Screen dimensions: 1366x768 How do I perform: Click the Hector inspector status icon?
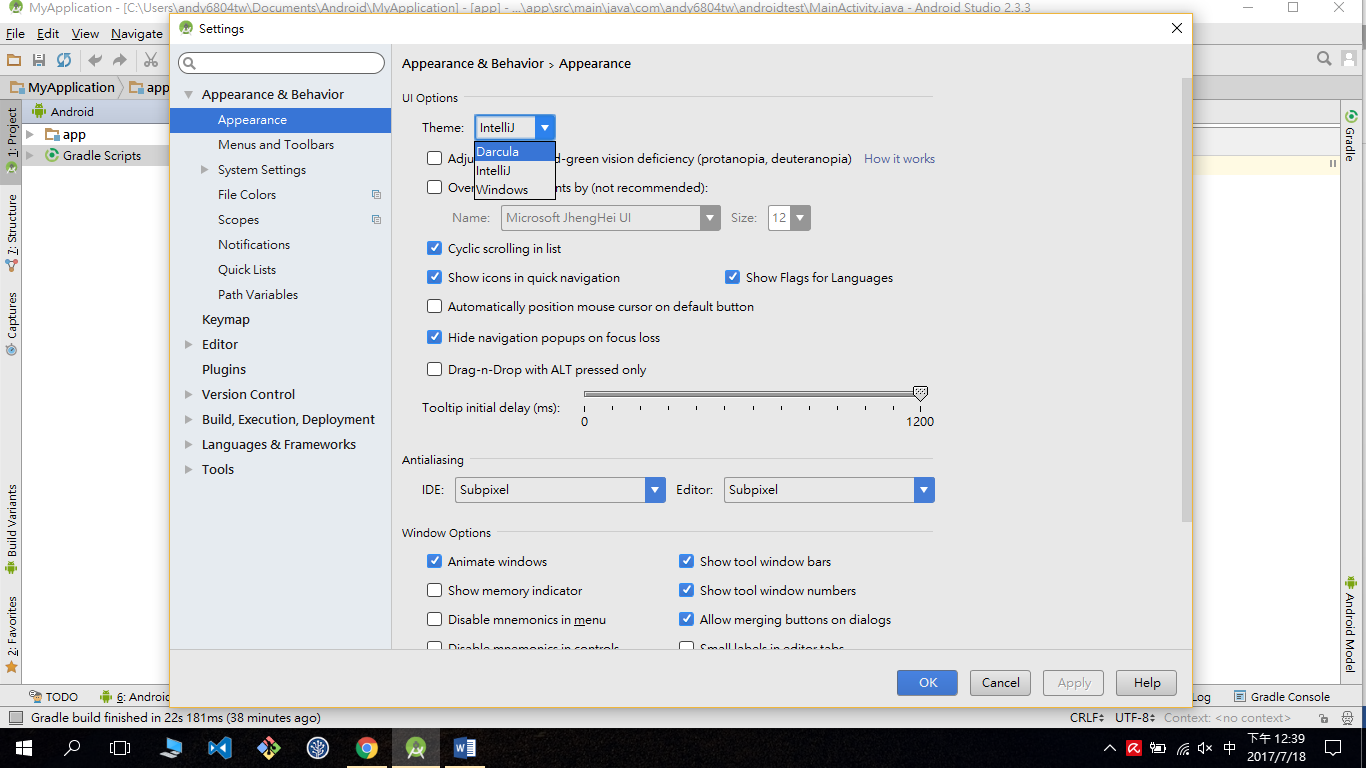pyautogui.click(x=1347, y=718)
